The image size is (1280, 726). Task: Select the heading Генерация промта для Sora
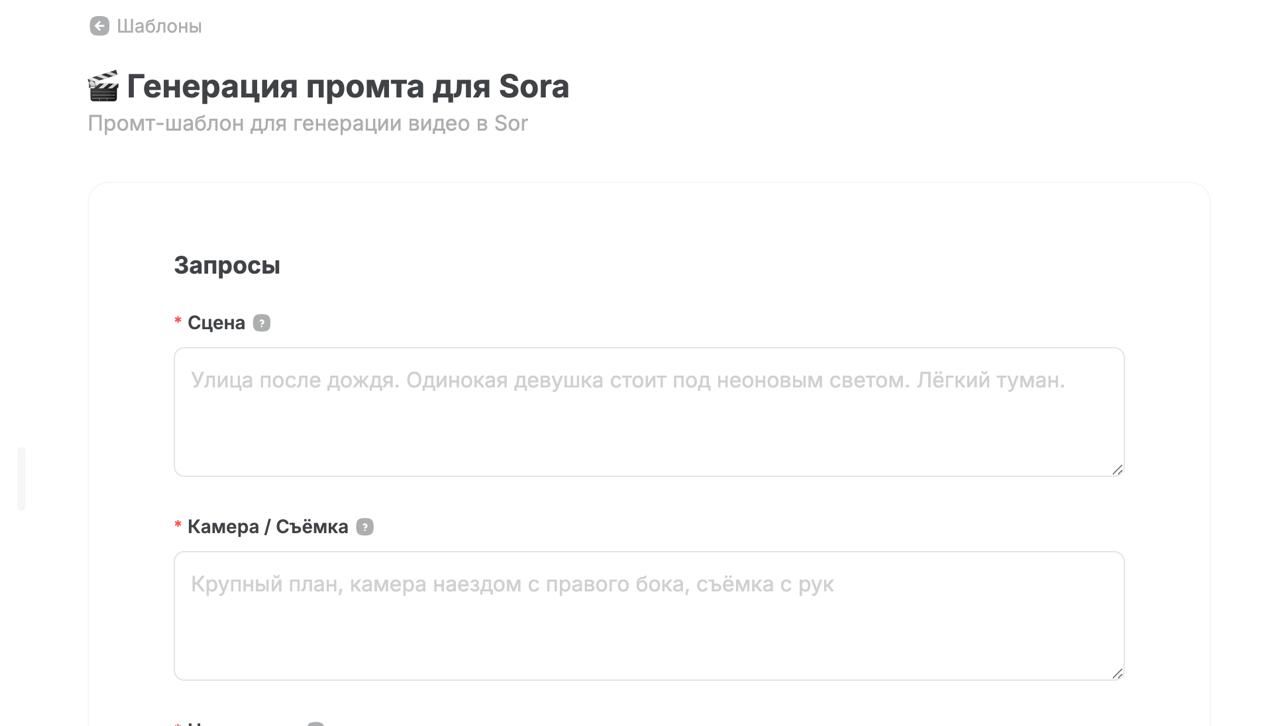[x=347, y=87]
